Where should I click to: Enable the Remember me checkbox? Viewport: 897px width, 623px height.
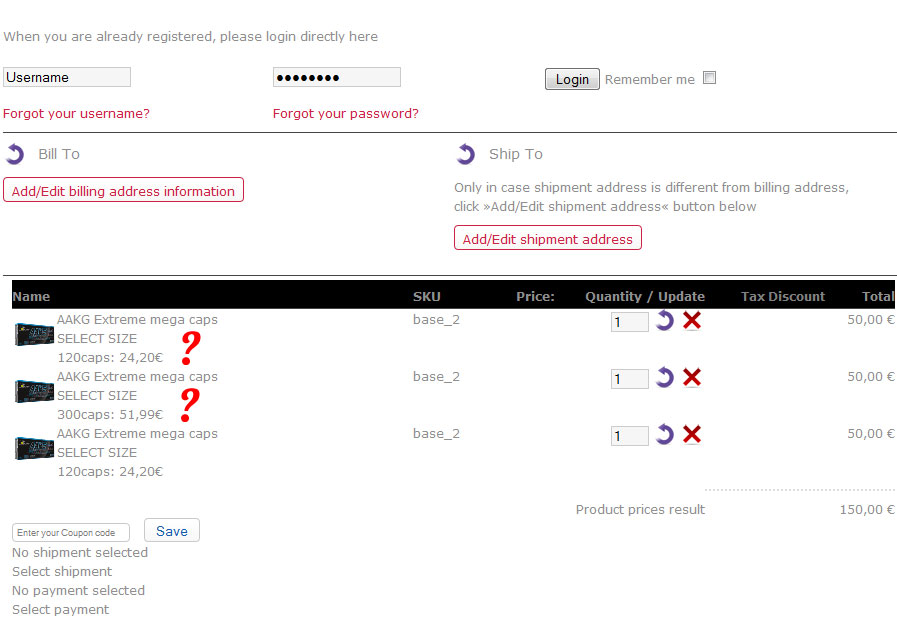710,78
